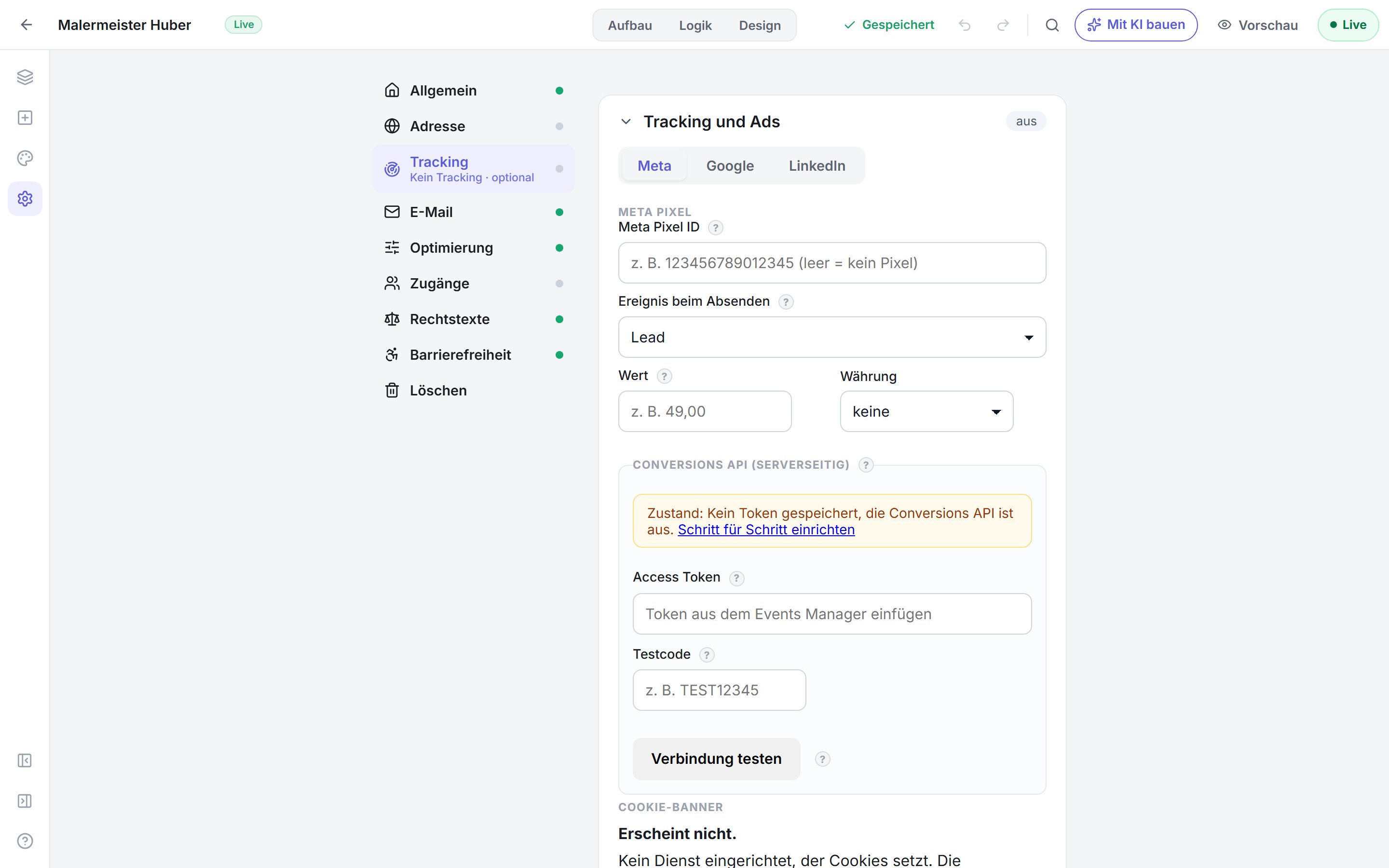Switch to the LinkedIn tab
Screen dimensions: 1389x868
click(817, 166)
